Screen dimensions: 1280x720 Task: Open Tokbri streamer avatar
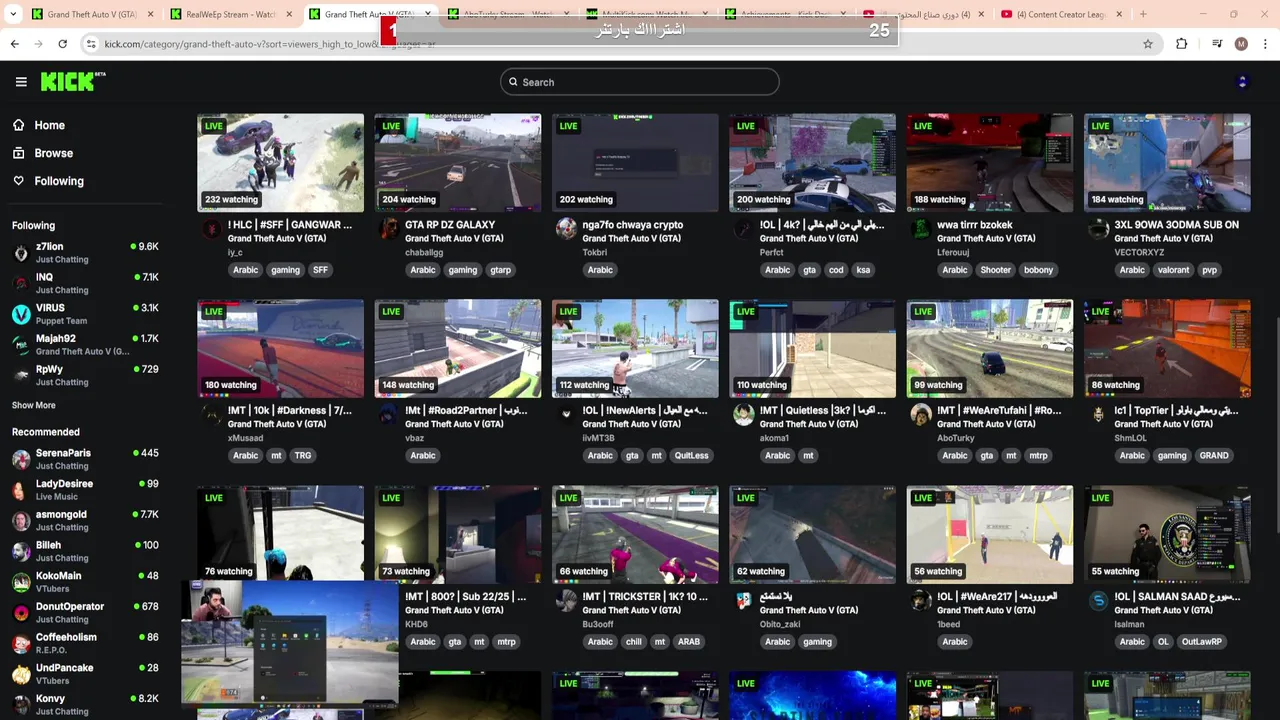[x=566, y=229]
